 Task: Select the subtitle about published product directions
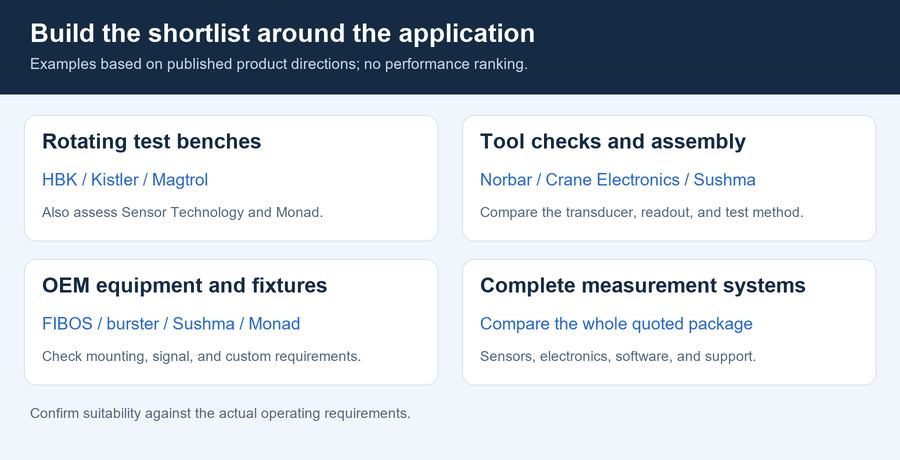278,64
